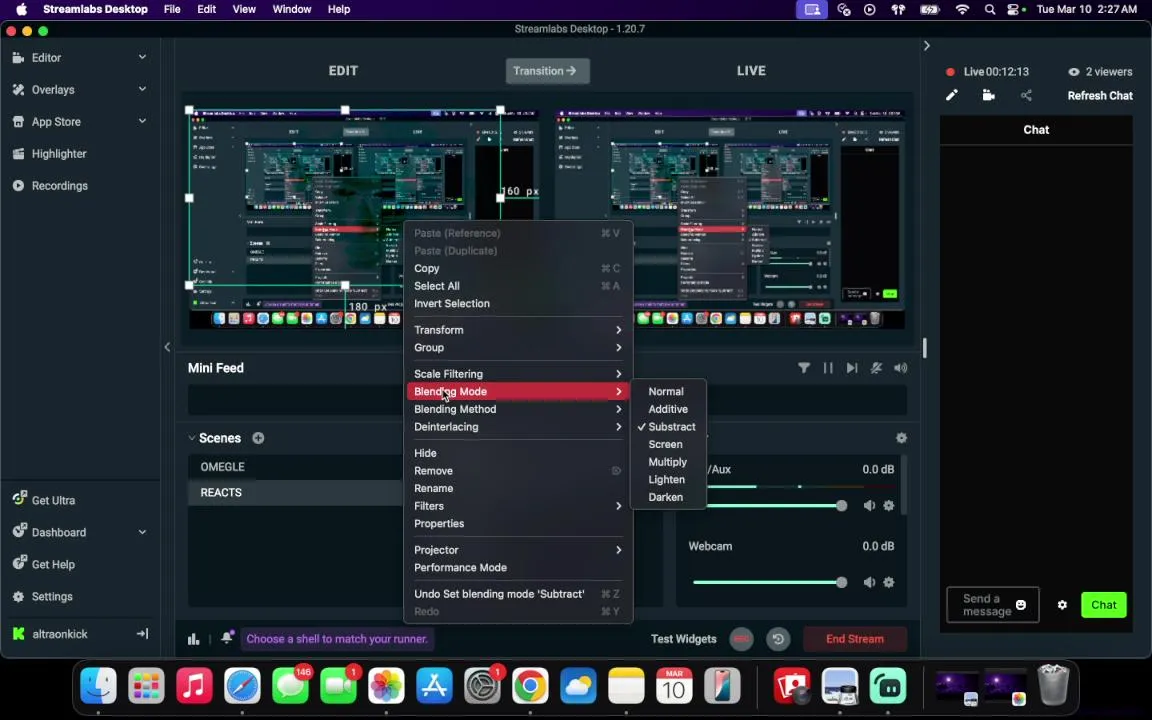Select the Normal blending mode
The image size is (1152, 720).
668,392
